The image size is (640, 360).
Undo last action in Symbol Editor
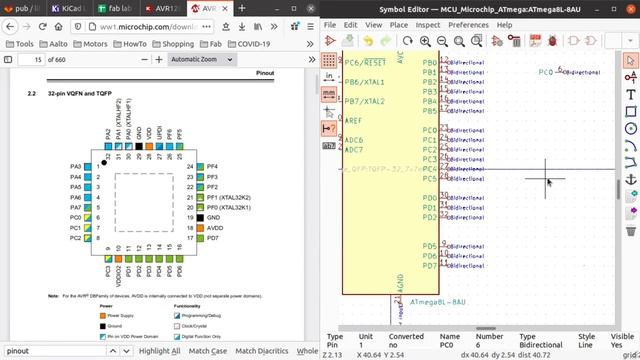[x=368, y=41]
